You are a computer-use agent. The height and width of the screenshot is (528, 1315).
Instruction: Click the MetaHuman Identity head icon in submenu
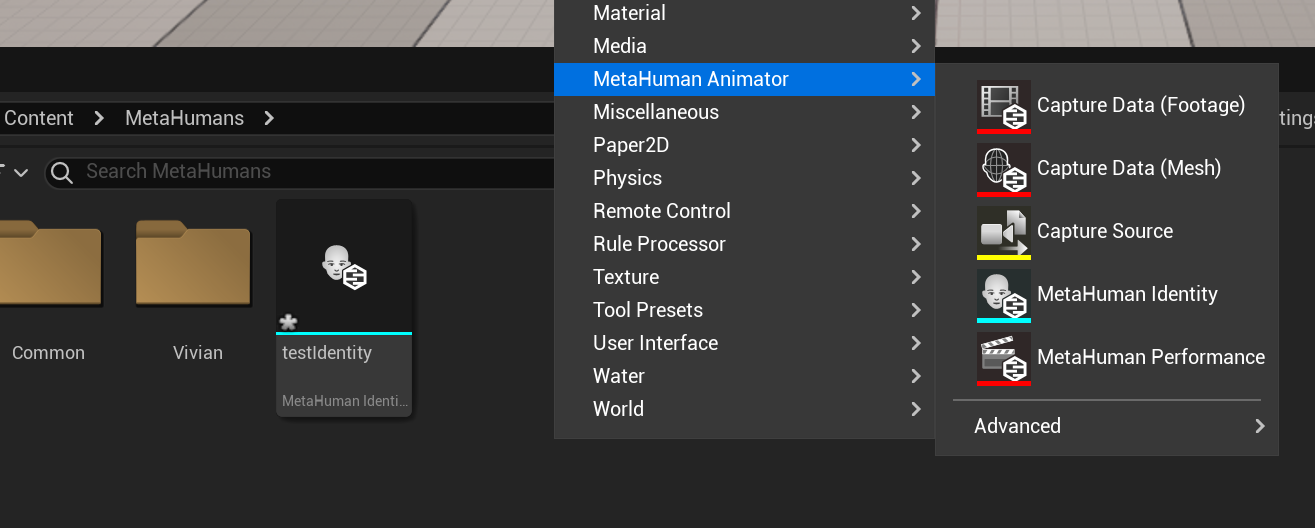coord(1004,295)
